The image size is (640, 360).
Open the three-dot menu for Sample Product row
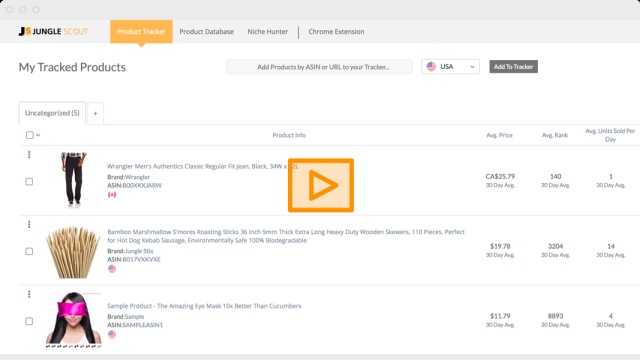29,294
